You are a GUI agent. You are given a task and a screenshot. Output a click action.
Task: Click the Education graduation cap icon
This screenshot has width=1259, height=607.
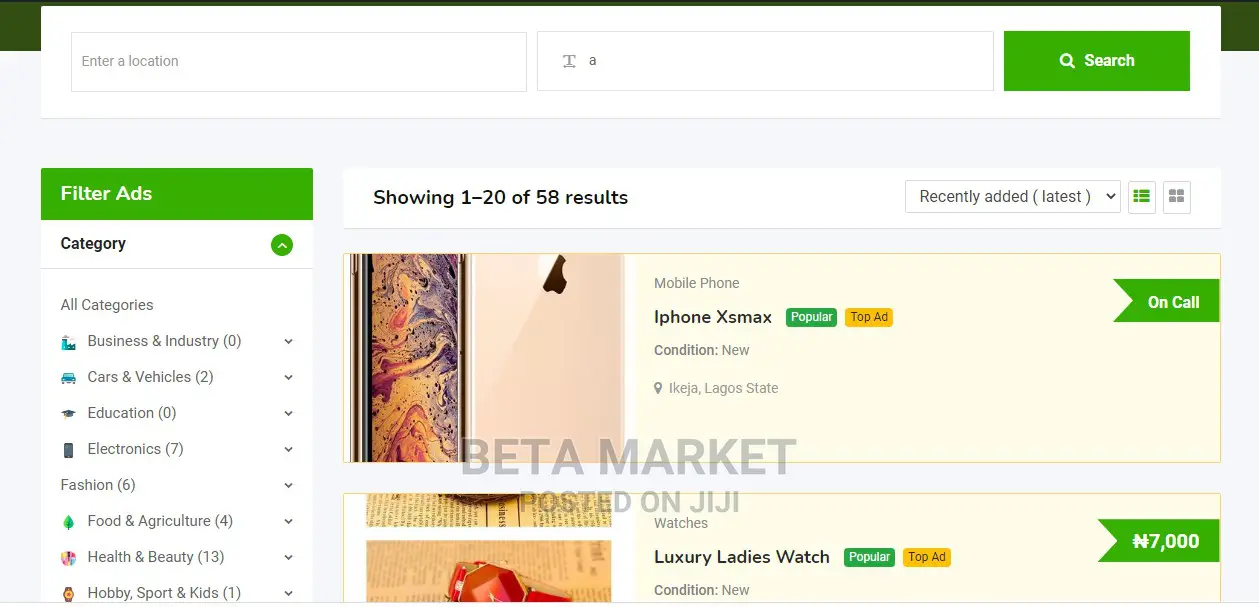pos(68,414)
